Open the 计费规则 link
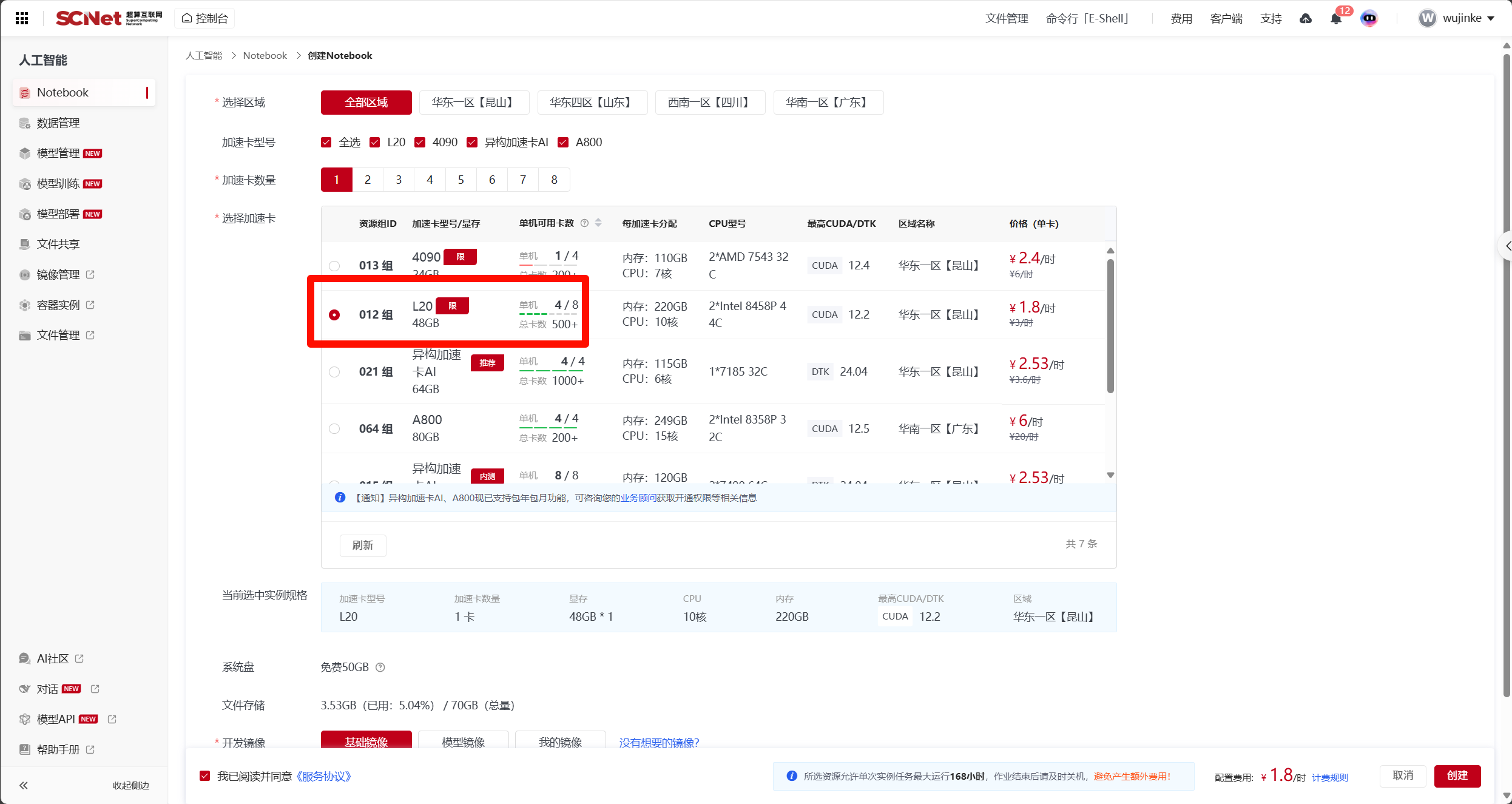The height and width of the screenshot is (804, 1512). click(1329, 777)
